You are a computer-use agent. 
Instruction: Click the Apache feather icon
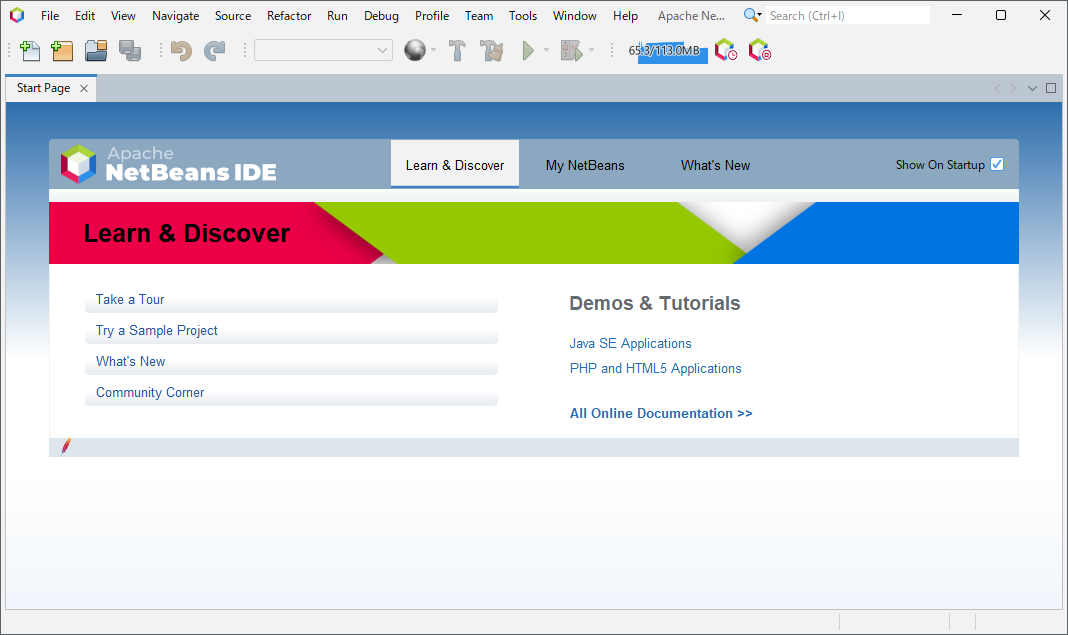coord(66,447)
